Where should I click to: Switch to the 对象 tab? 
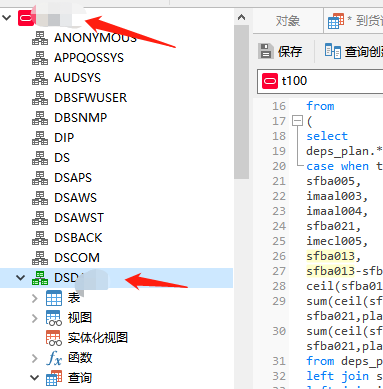(288, 21)
